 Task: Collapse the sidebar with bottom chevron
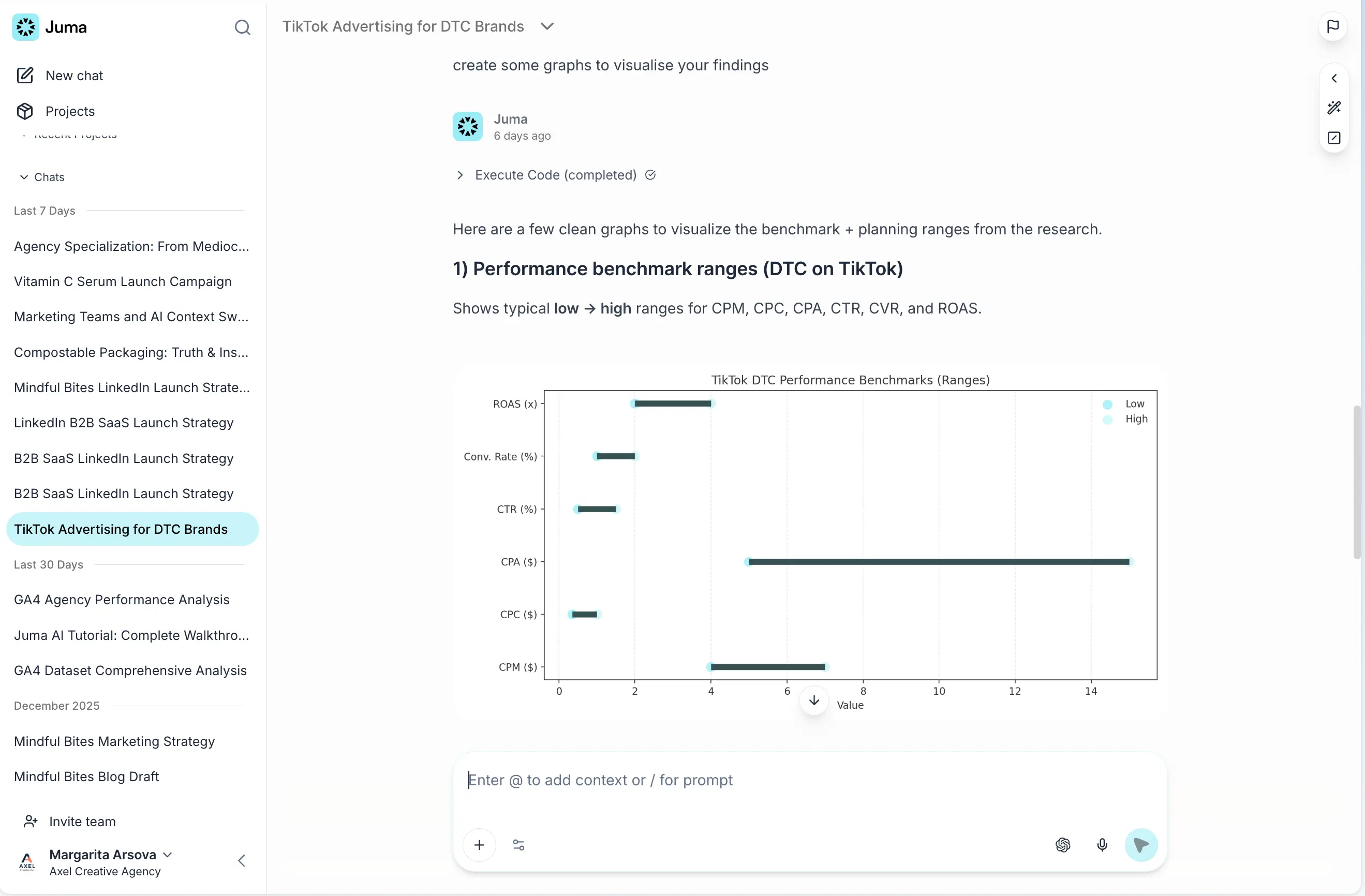pyautogui.click(x=242, y=860)
